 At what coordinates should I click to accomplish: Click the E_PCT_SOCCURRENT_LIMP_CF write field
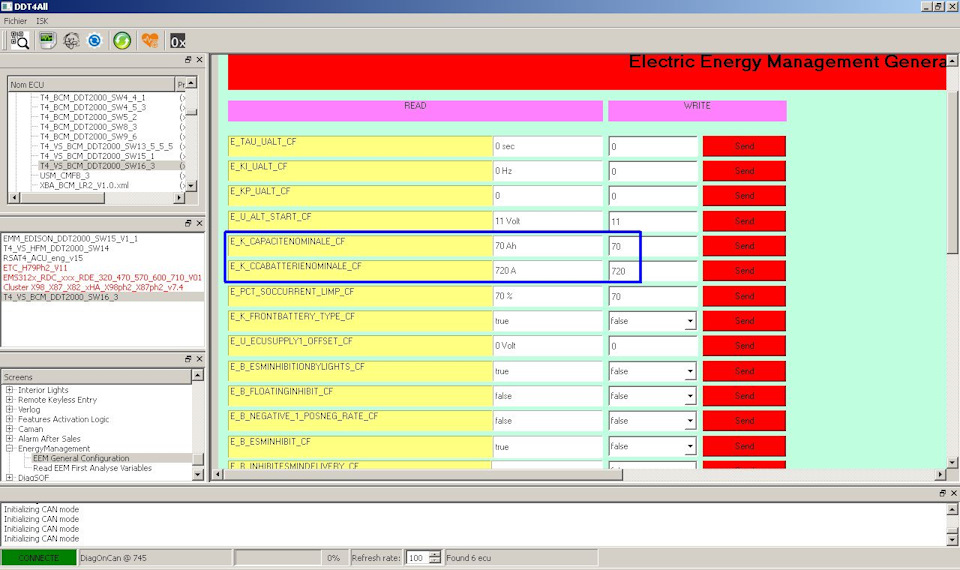point(653,296)
